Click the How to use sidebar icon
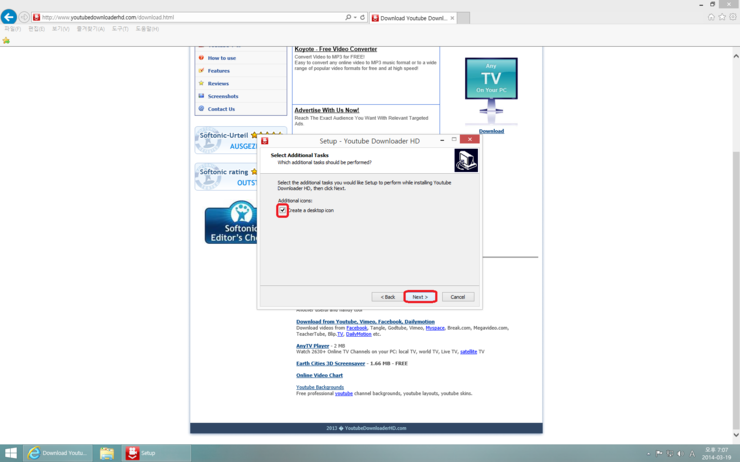740x462 pixels. [202, 58]
